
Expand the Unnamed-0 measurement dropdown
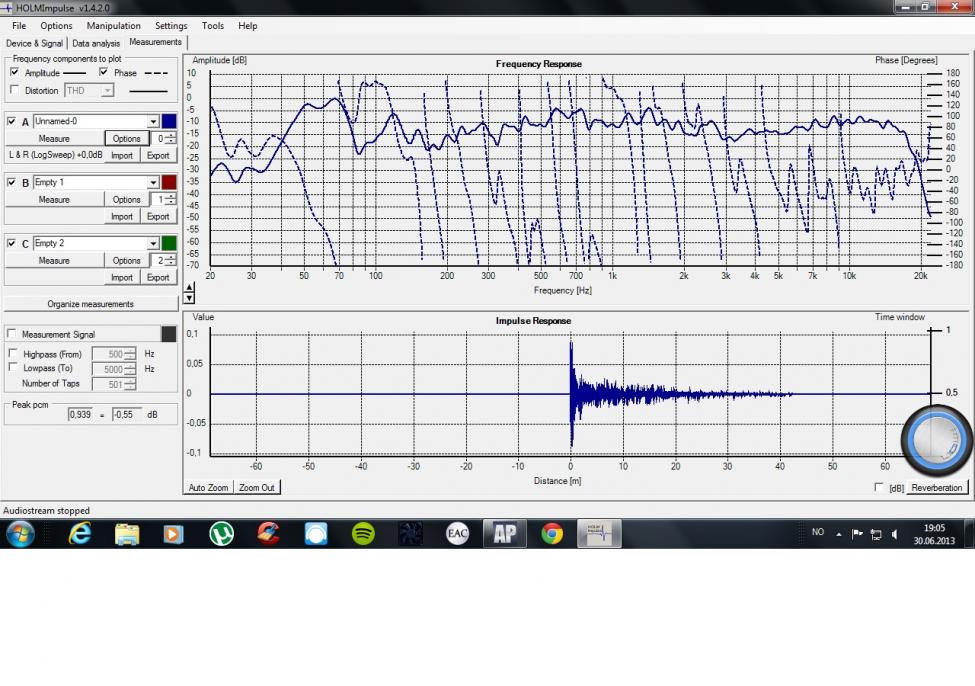tap(153, 122)
